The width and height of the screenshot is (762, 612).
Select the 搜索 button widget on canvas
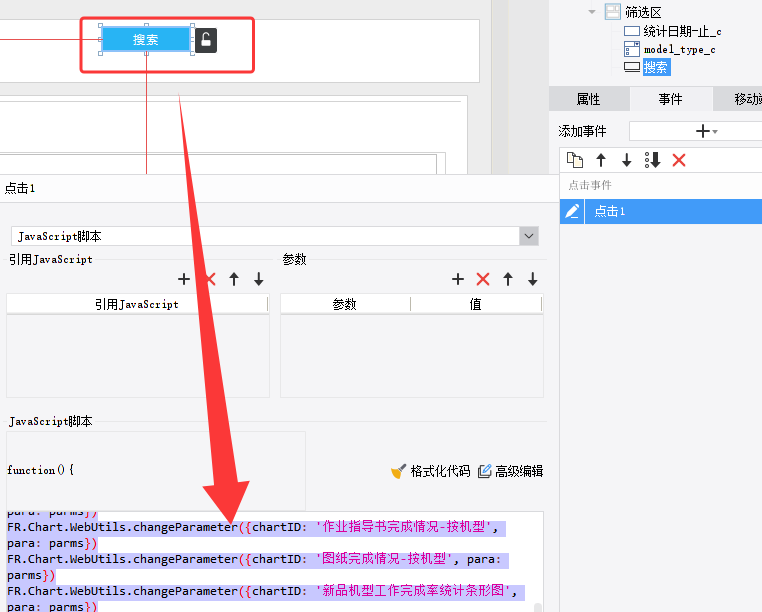pyautogui.click(x=146, y=39)
